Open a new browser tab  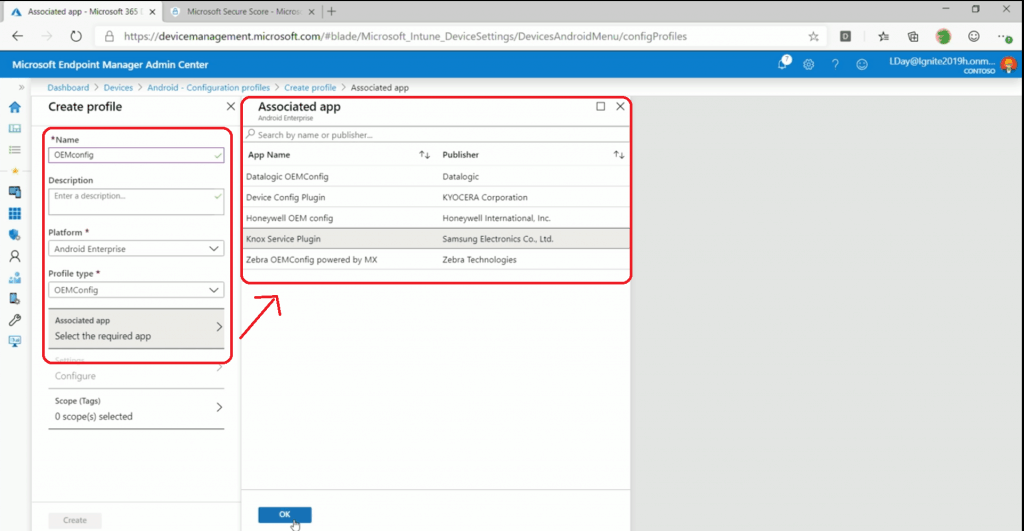point(332,11)
